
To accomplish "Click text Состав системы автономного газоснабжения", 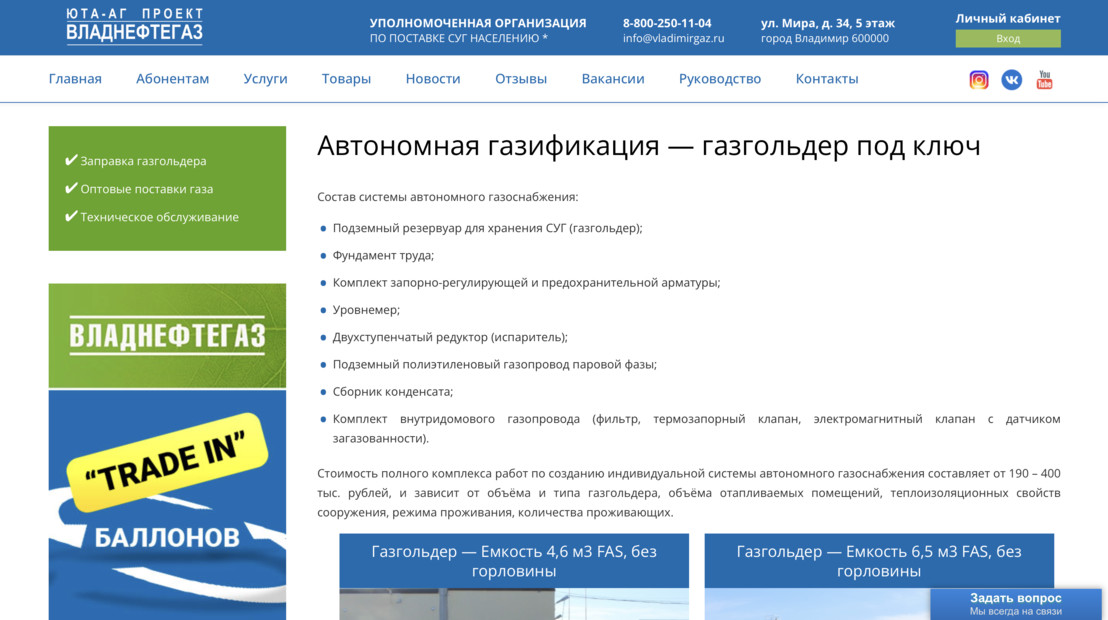I will 447,197.
